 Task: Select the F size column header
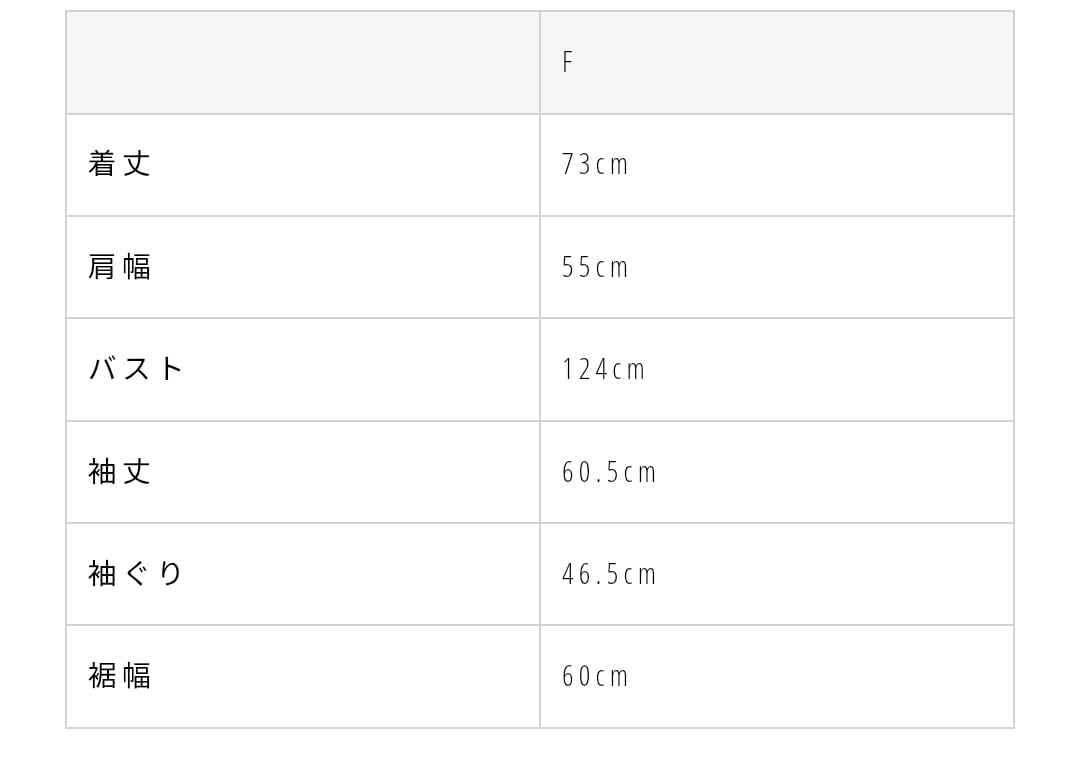pos(567,63)
